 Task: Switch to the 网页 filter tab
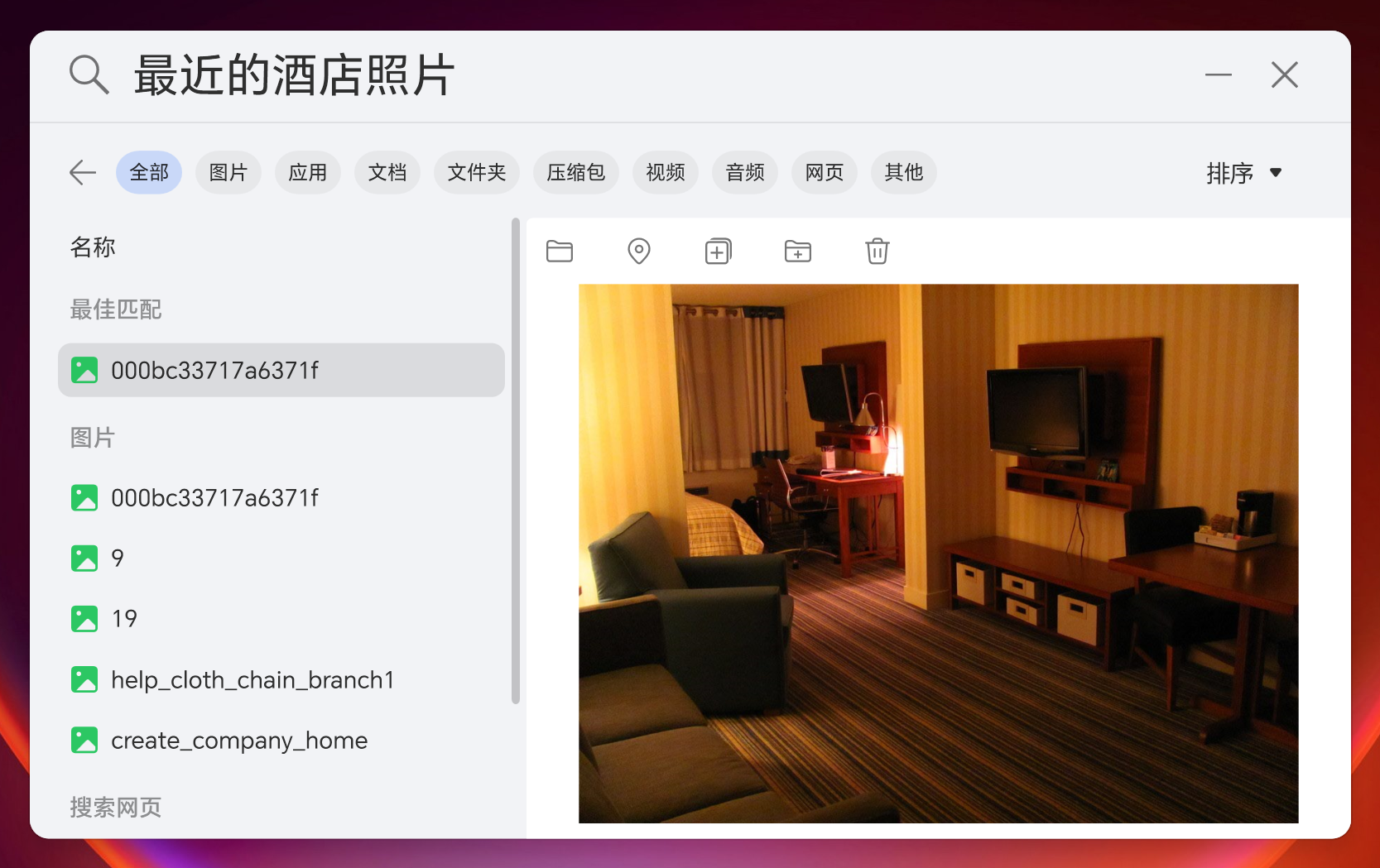pyautogui.click(x=825, y=172)
